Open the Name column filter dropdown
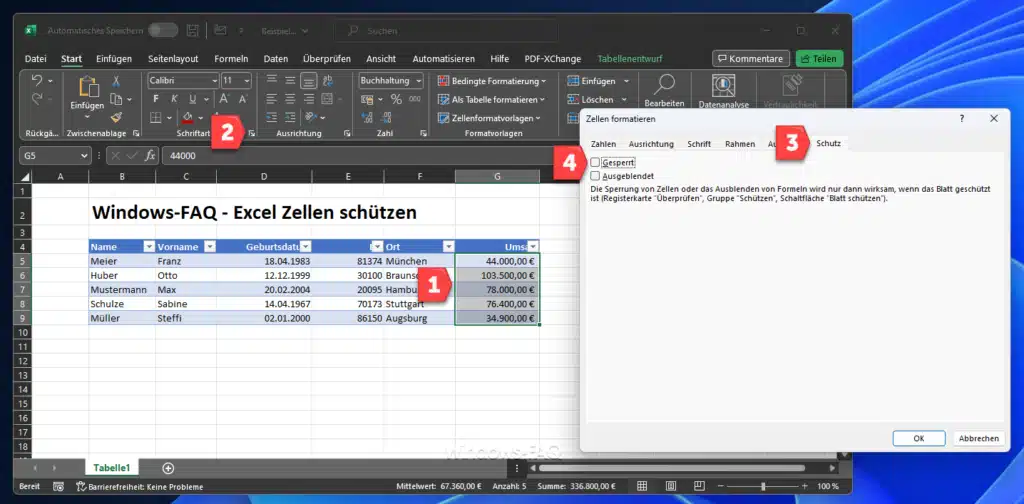Screen dimensions: 1024x504 (149, 247)
